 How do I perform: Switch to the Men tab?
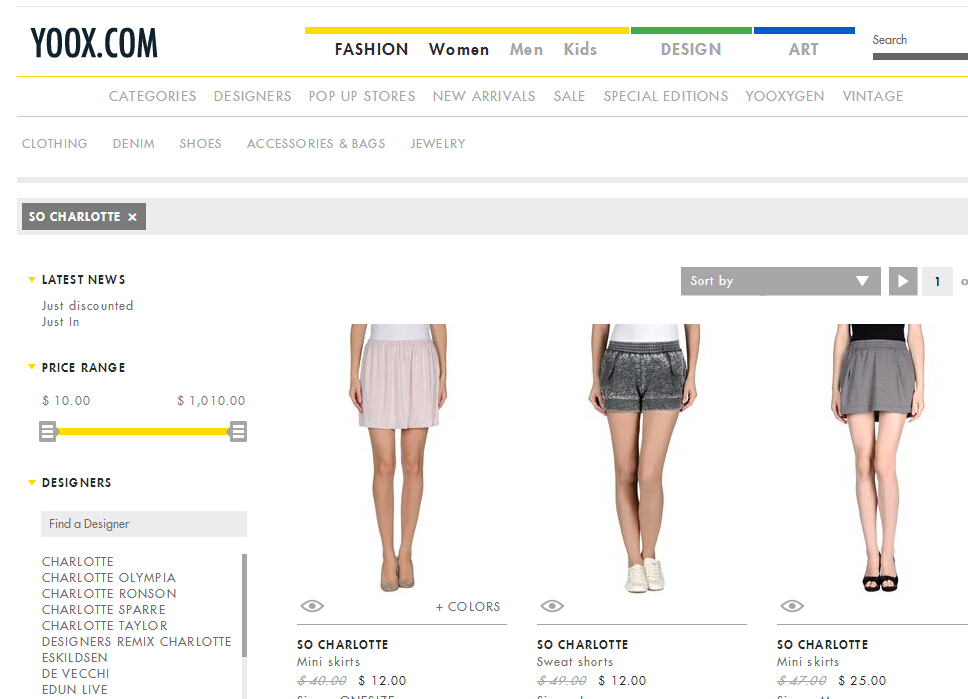click(x=526, y=49)
